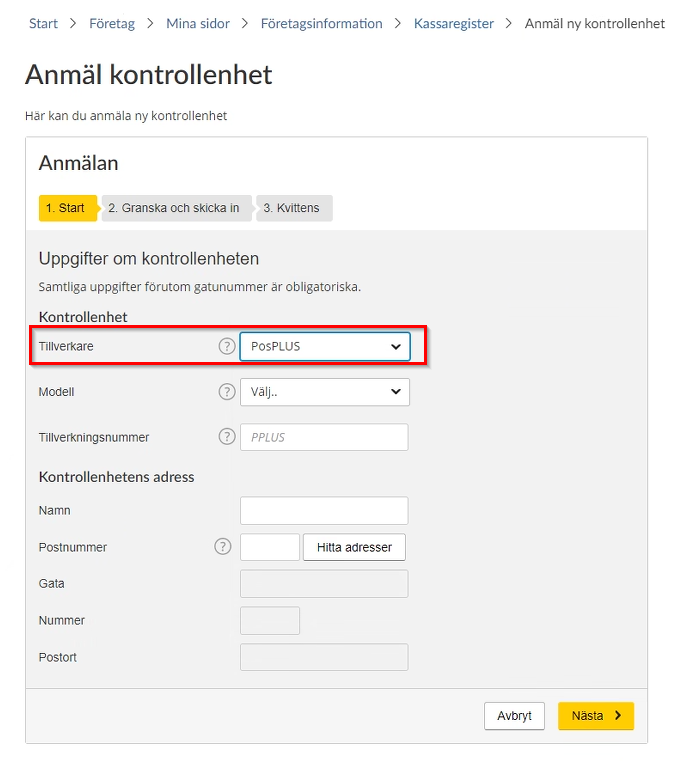
Task: Open the Mina sidor breadcrumb link
Action: pos(198,23)
